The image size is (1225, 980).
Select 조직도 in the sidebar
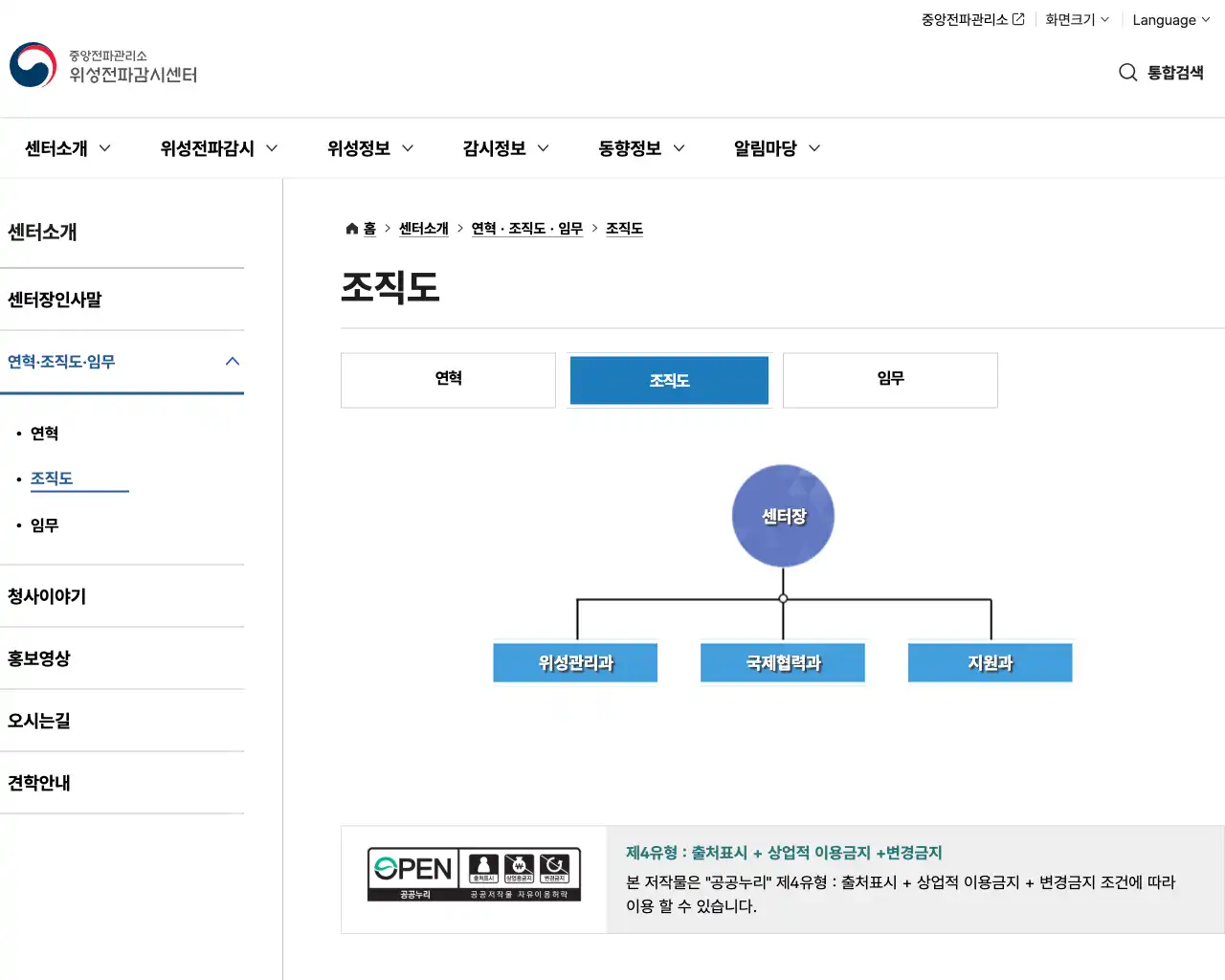coord(50,479)
